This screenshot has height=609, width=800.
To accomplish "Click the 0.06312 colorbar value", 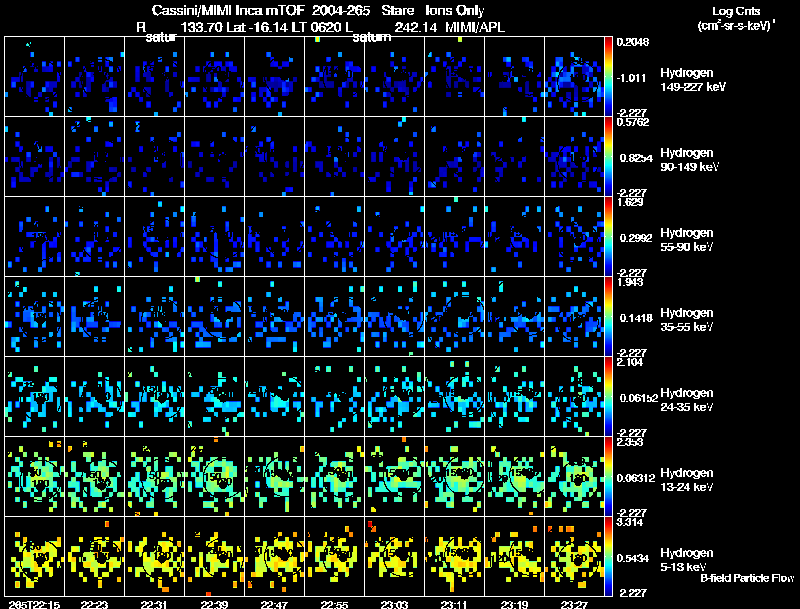I will 636,478.
